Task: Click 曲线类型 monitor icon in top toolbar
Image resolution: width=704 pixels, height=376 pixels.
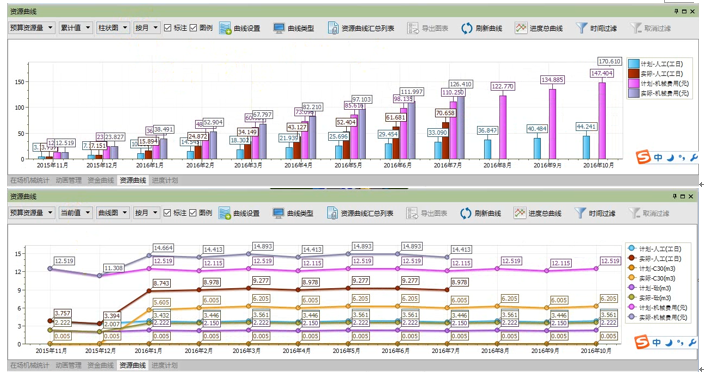Action: [279, 28]
